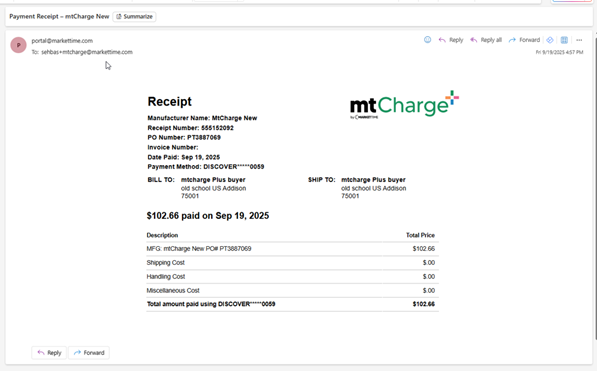Click the Forward button below the message

tap(89, 353)
